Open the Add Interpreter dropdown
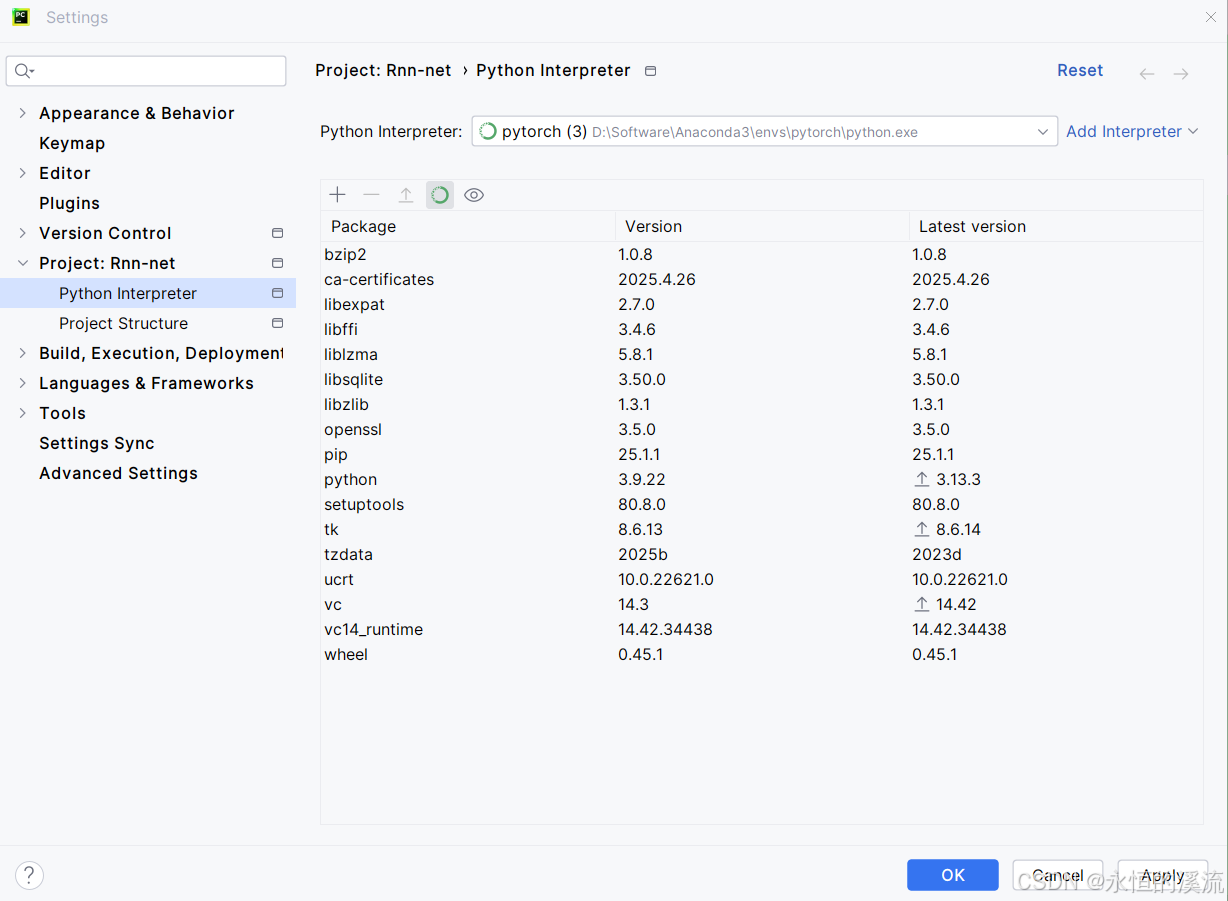1228x901 pixels. (1132, 131)
